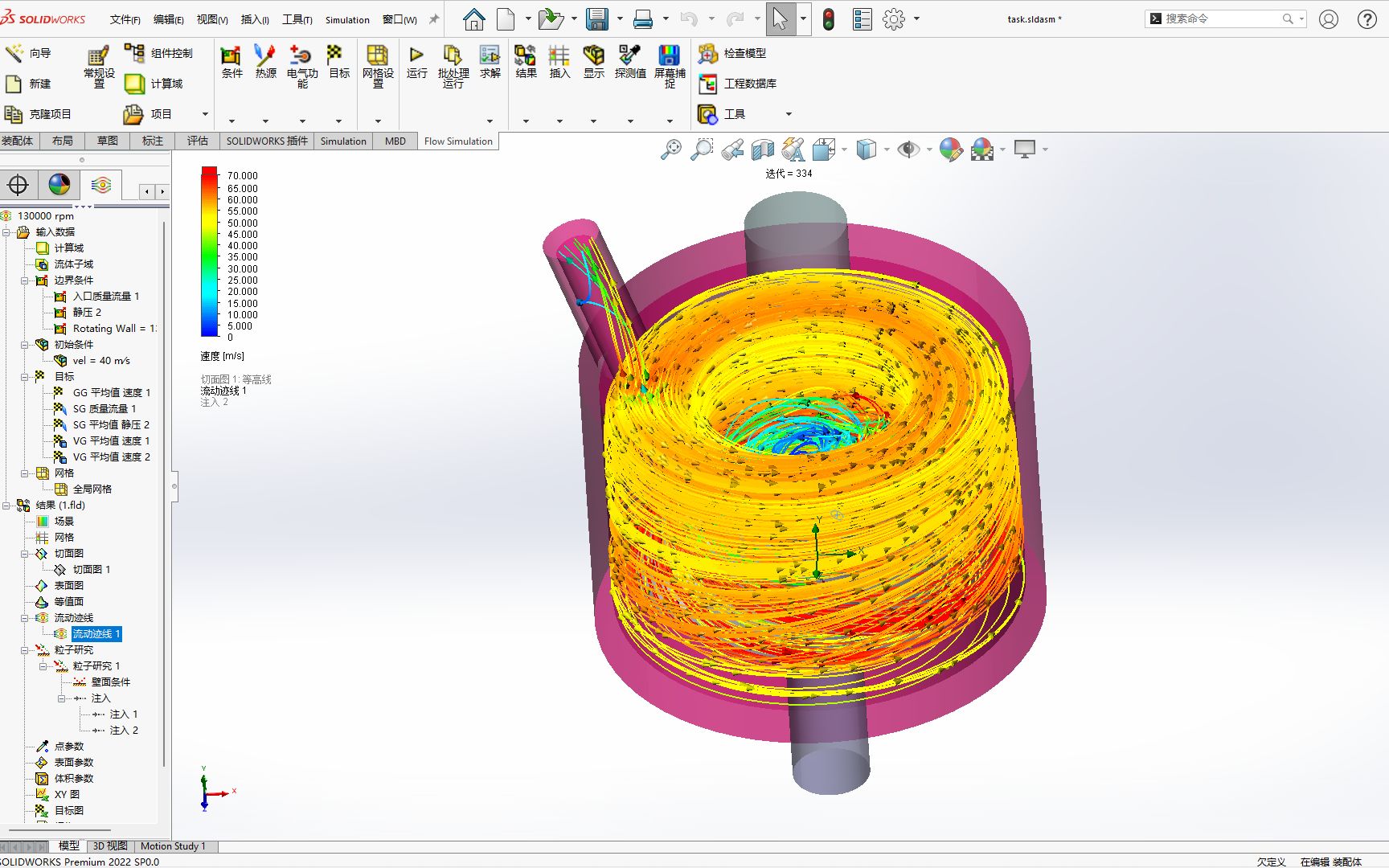Click the Print icon
This screenshot has height=868, width=1389.
point(643,18)
